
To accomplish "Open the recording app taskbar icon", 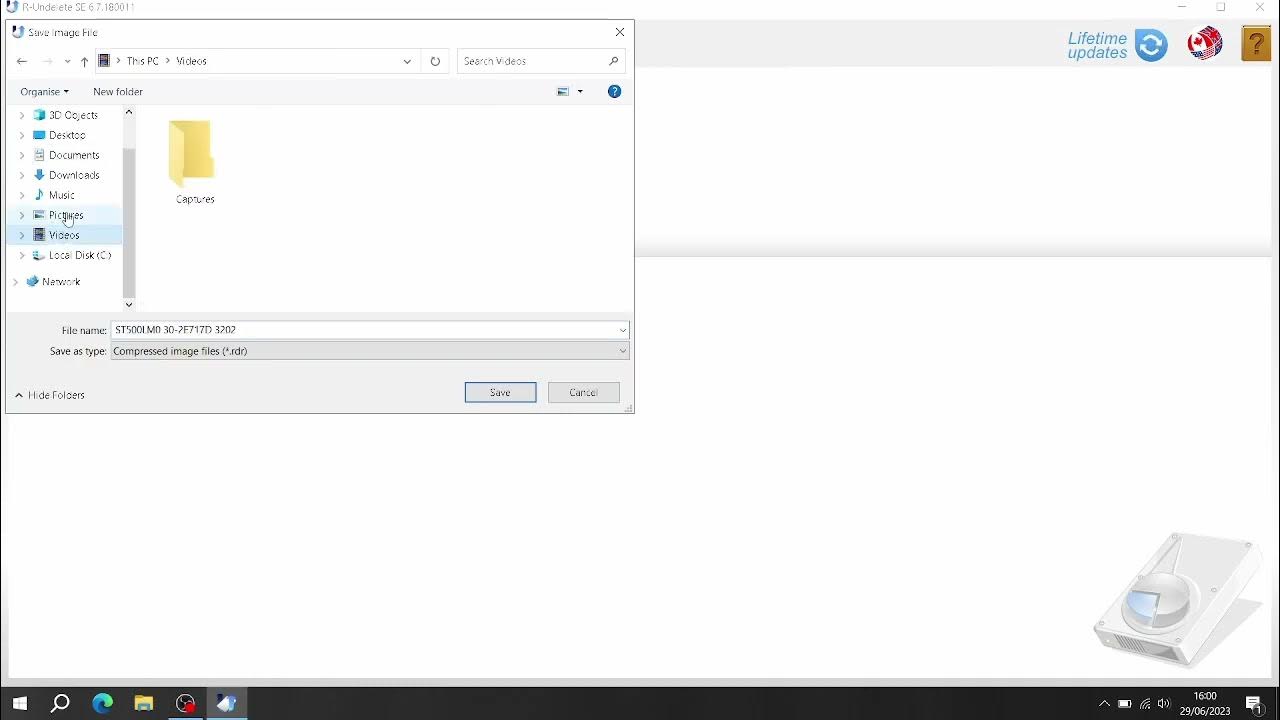I will [185, 703].
